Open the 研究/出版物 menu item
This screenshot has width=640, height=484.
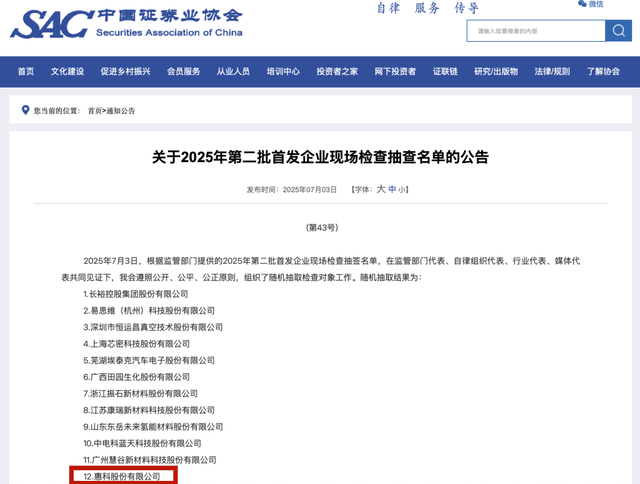496,71
